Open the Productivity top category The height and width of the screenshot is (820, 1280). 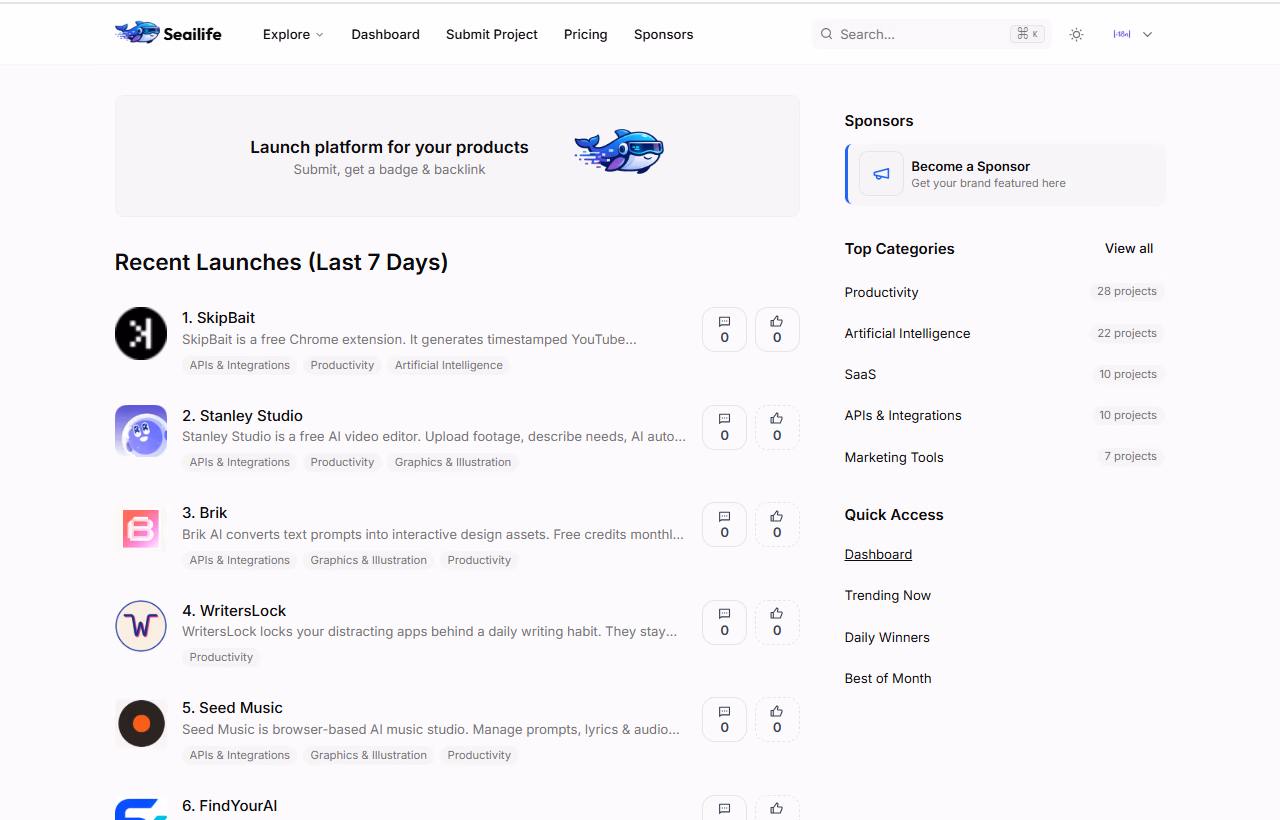click(x=881, y=292)
